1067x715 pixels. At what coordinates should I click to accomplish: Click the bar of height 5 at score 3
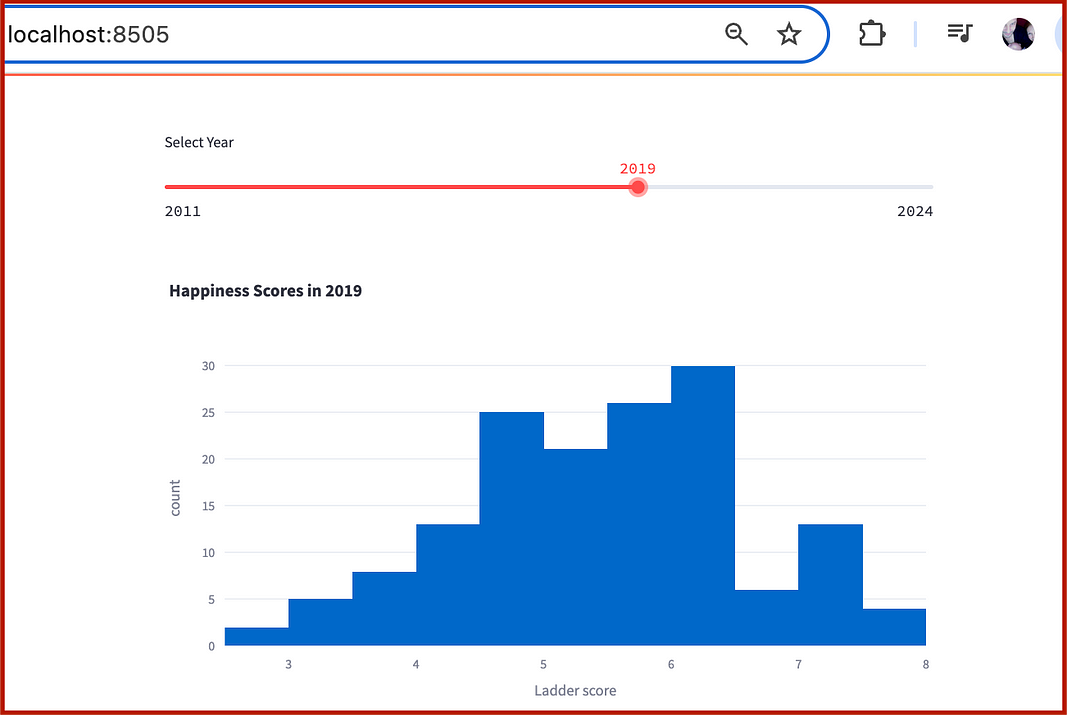click(x=321, y=622)
